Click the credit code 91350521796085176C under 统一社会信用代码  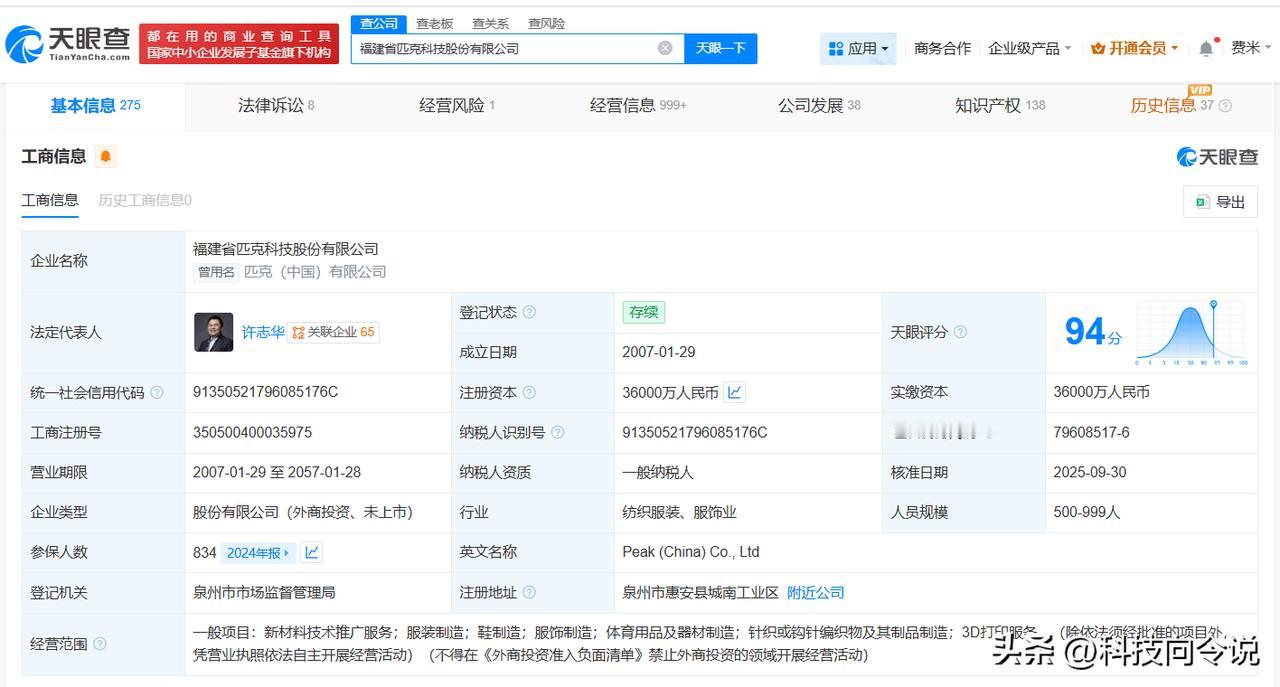pyautogui.click(x=265, y=392)
